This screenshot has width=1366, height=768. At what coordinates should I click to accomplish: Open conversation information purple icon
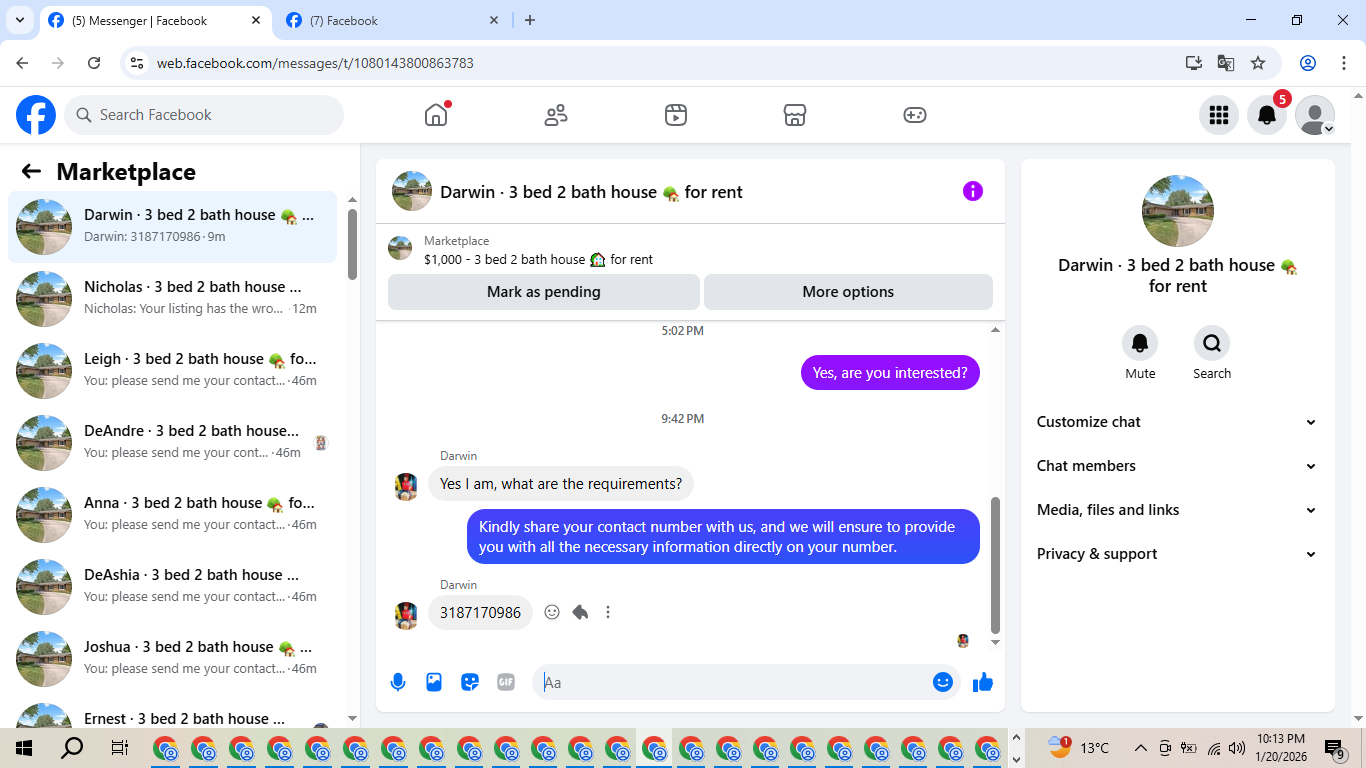(973, 191)
